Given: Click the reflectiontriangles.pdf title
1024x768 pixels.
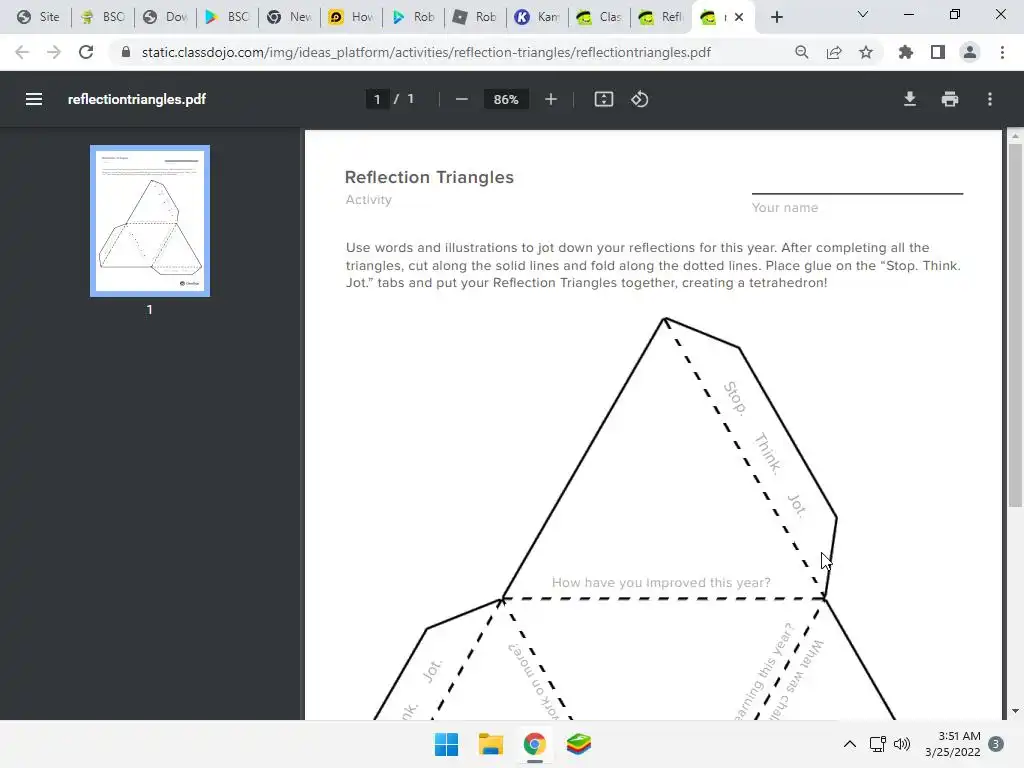Looking at the screenshot, I should [x=137, y=99].
